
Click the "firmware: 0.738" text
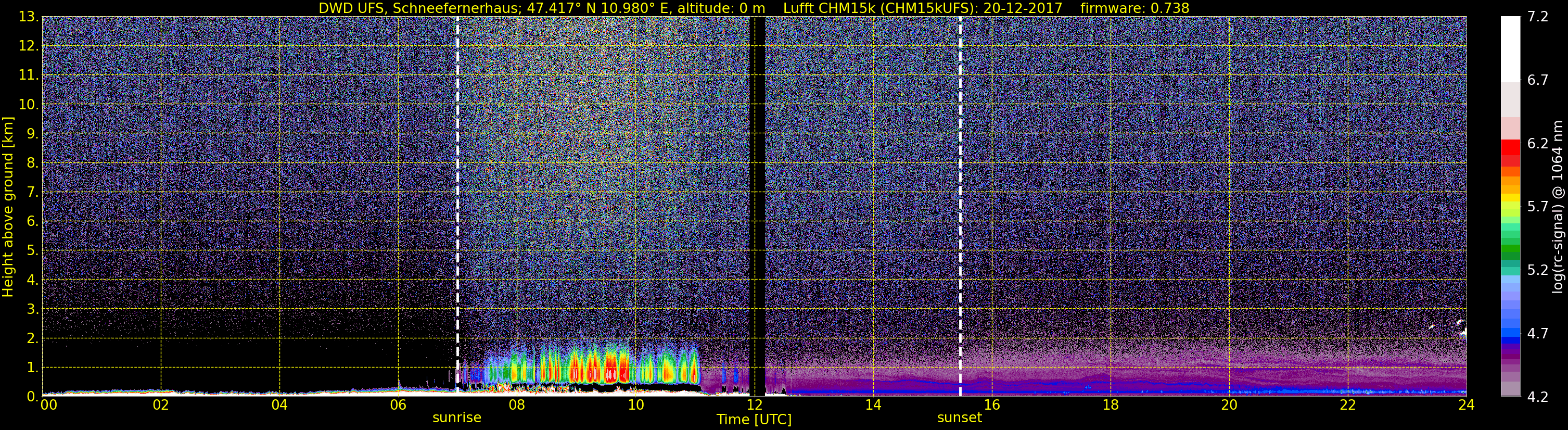coord(1134,8)
